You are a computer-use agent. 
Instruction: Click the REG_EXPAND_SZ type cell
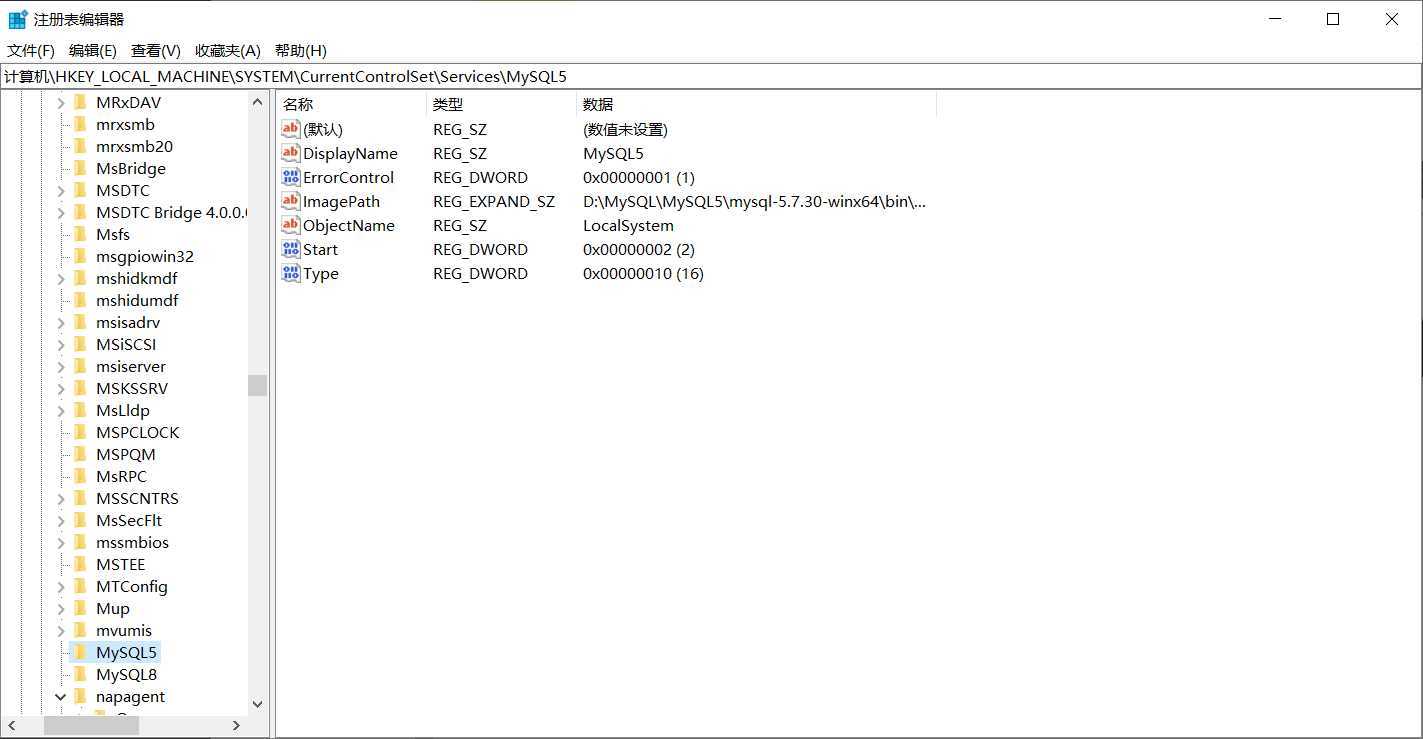(x=493, y=201)
